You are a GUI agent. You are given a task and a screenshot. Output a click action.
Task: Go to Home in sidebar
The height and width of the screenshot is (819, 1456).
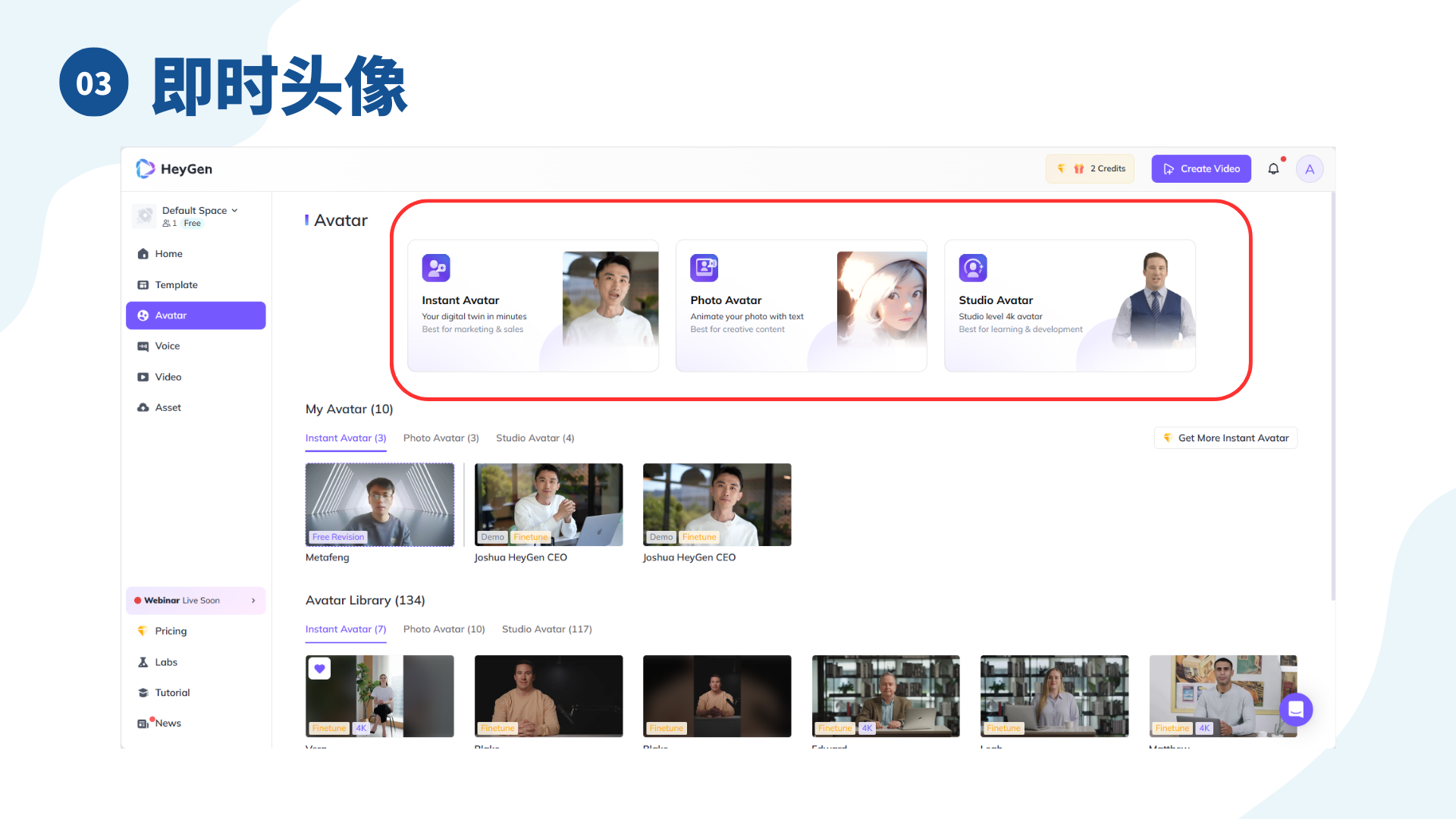tap(196, 254)
